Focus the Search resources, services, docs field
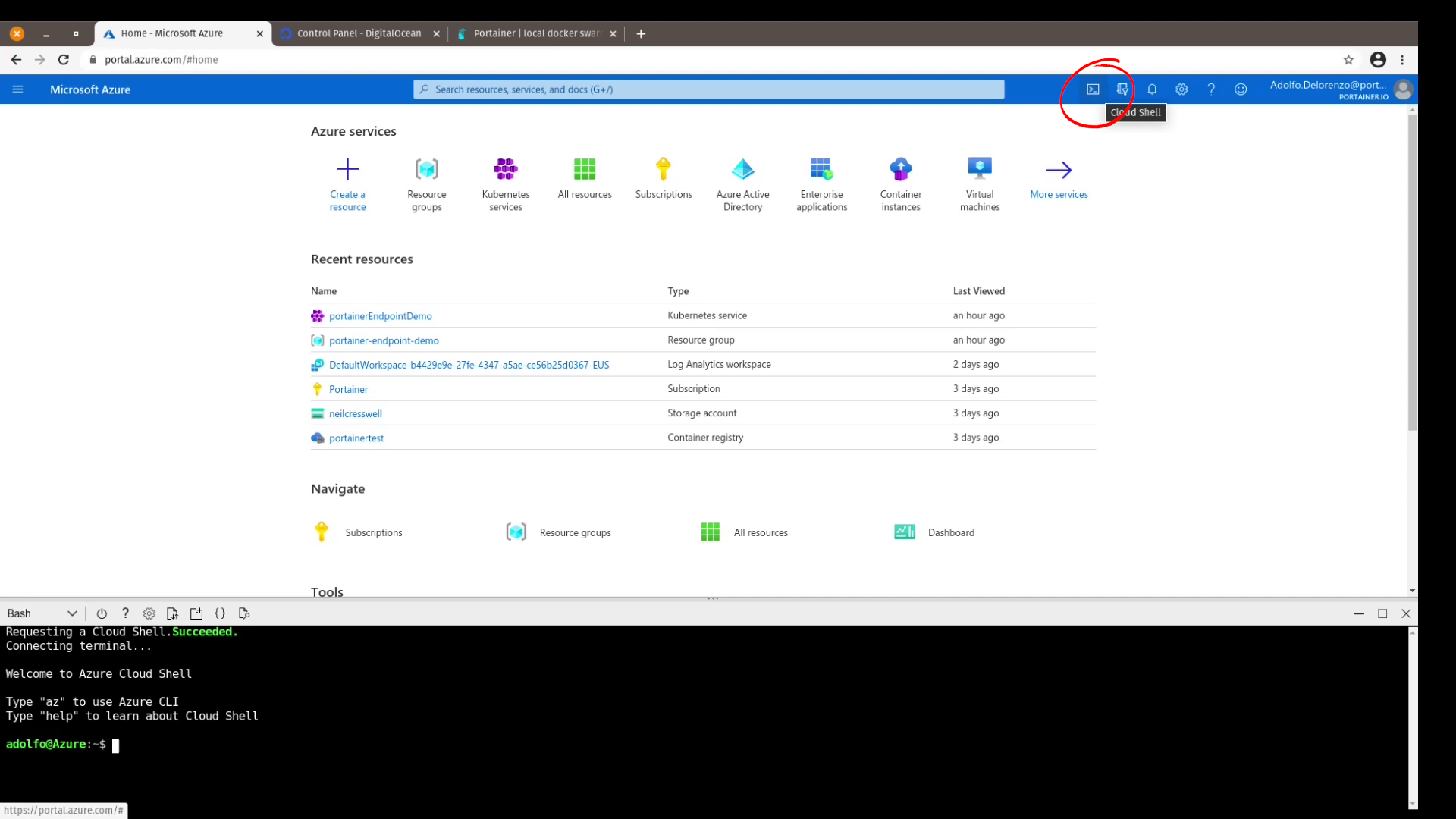The image size is (1456, 819). tap(709, 89)
